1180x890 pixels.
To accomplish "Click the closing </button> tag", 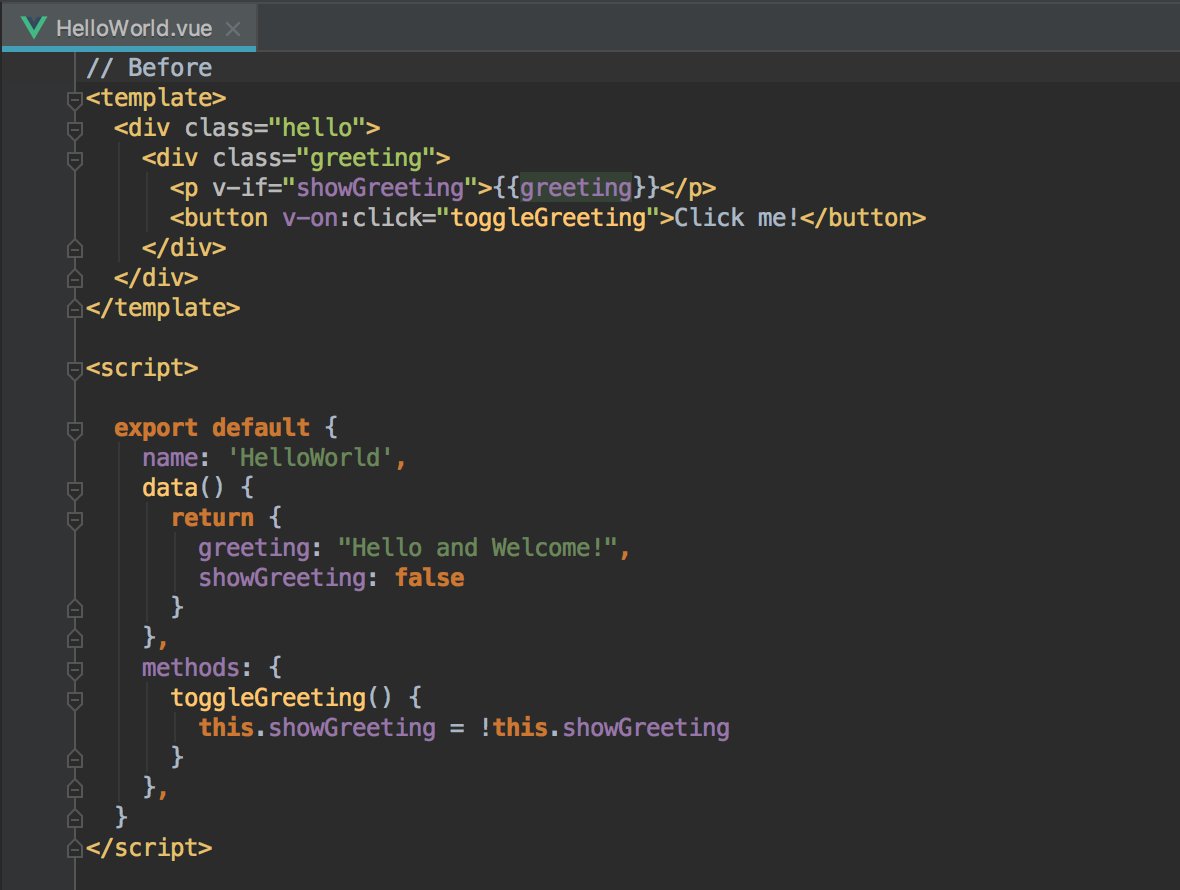I will pos(862,217).
